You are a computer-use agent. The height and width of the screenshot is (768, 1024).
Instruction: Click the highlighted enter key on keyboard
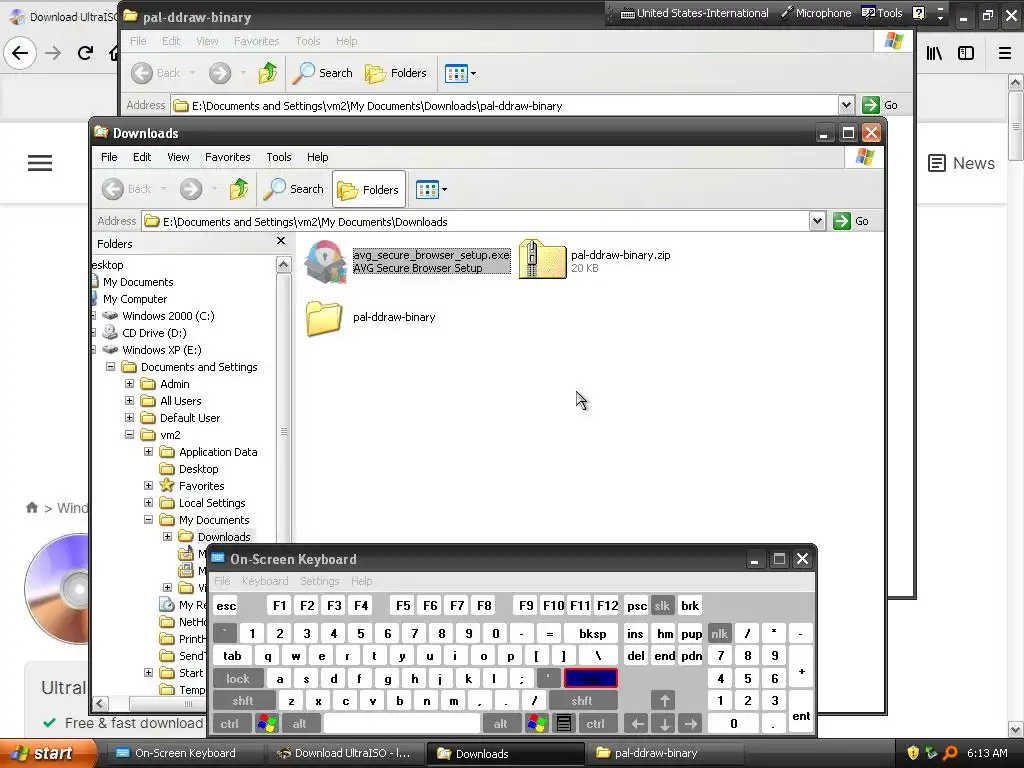click(590, 679)
